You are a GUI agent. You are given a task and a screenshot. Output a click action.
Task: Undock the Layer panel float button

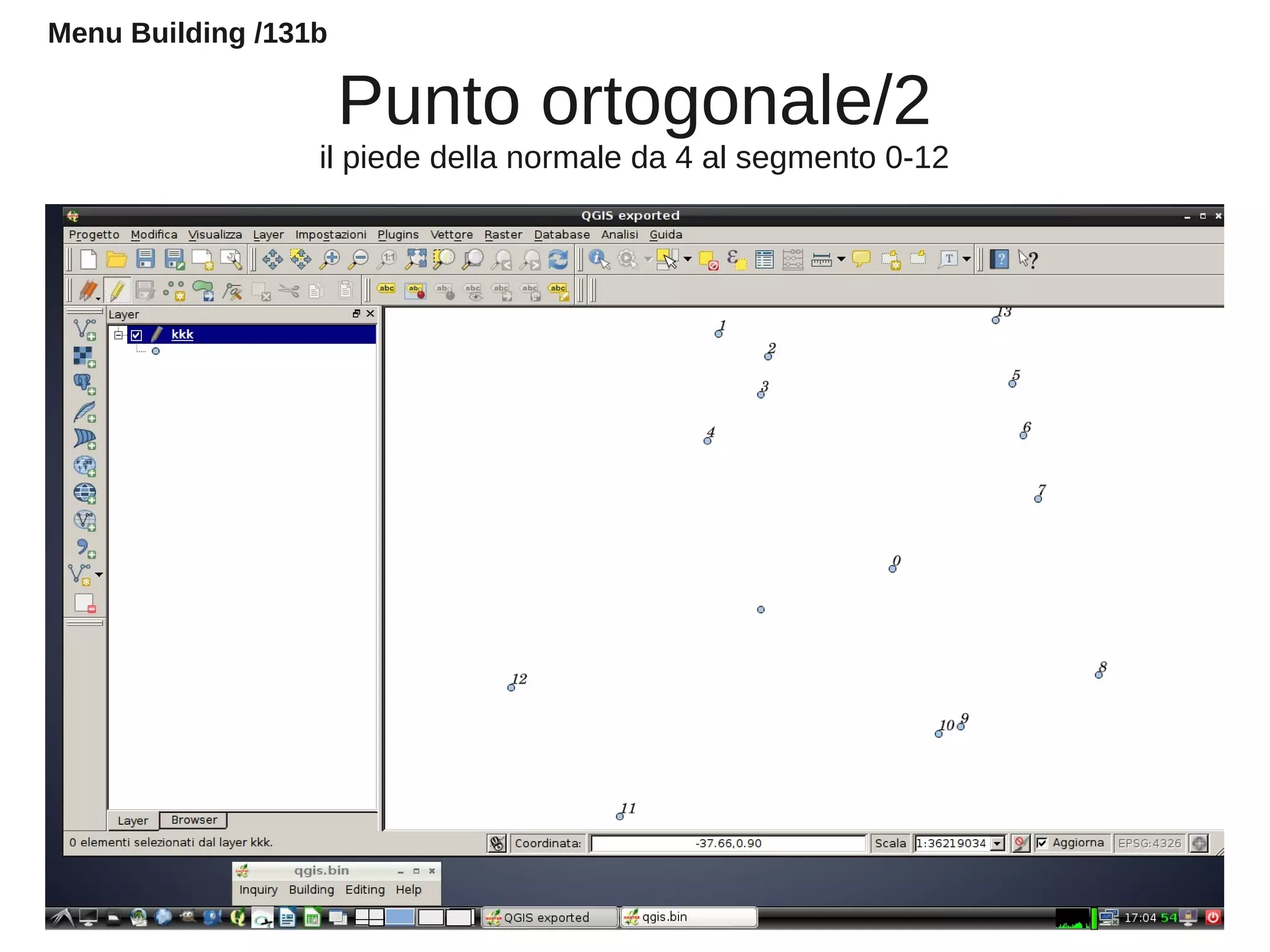tap(356, 314)
